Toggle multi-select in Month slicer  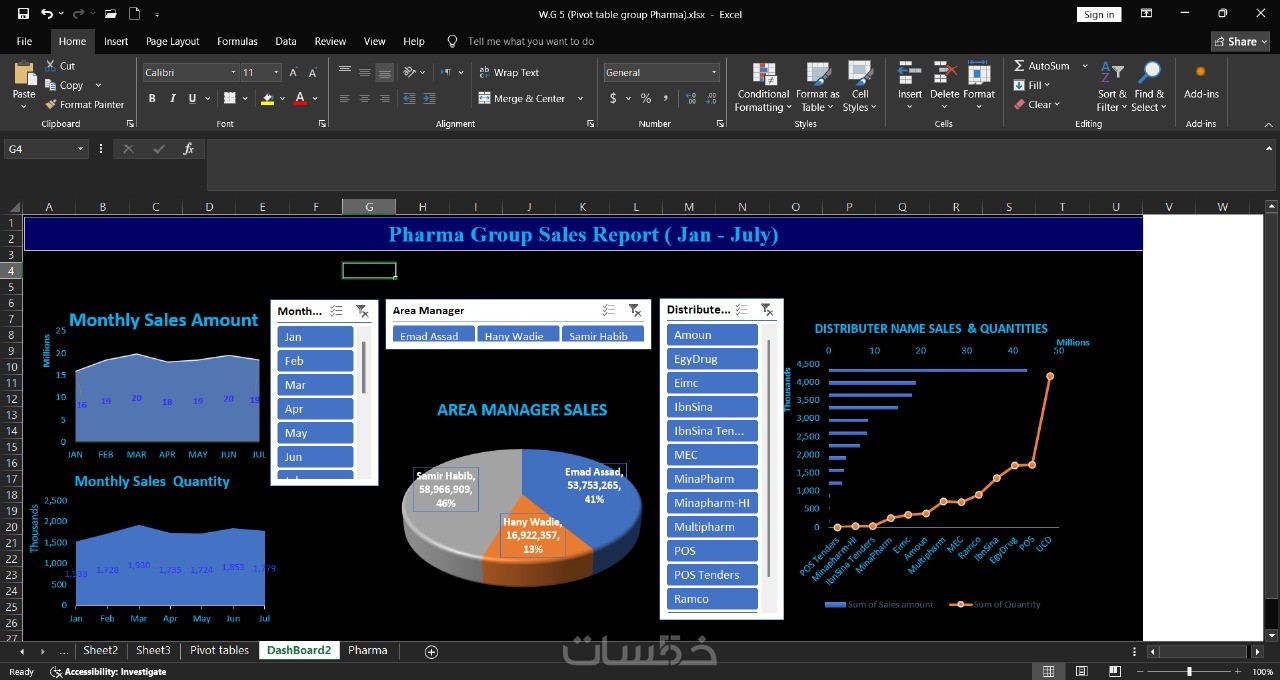point(336,311)
